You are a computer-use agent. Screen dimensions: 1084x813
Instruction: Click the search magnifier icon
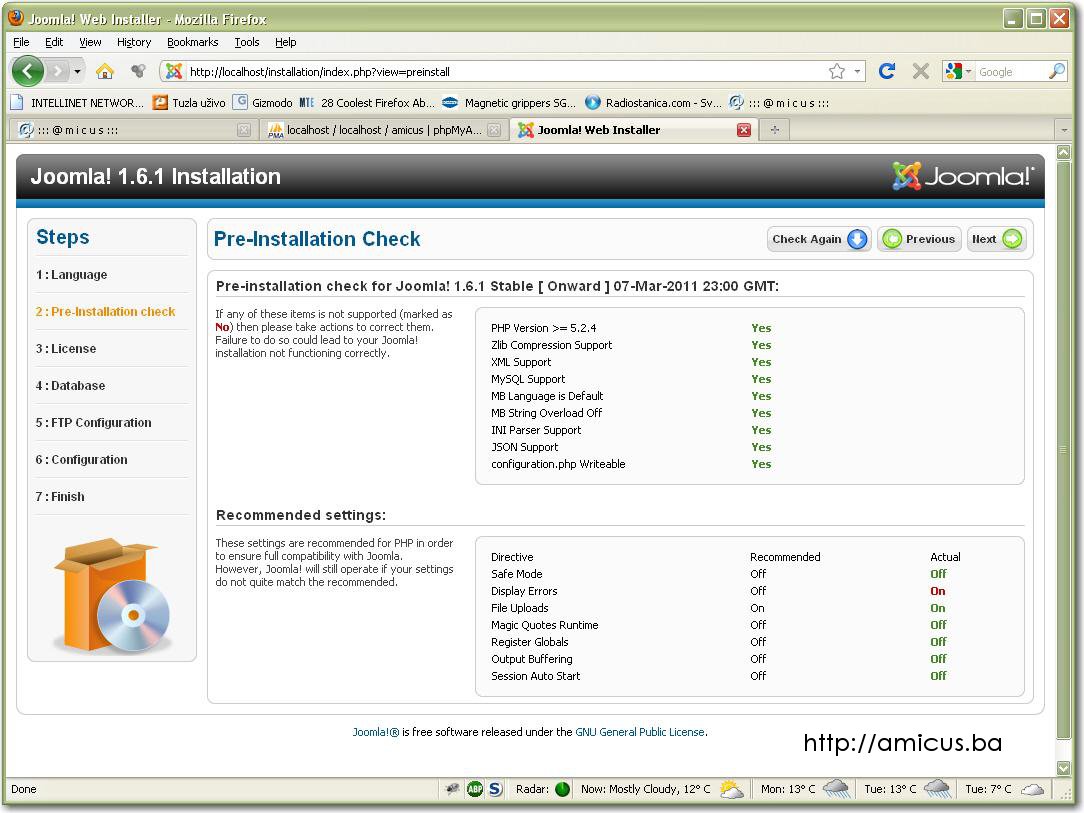pyautogui.click(x=1057, y=71)
